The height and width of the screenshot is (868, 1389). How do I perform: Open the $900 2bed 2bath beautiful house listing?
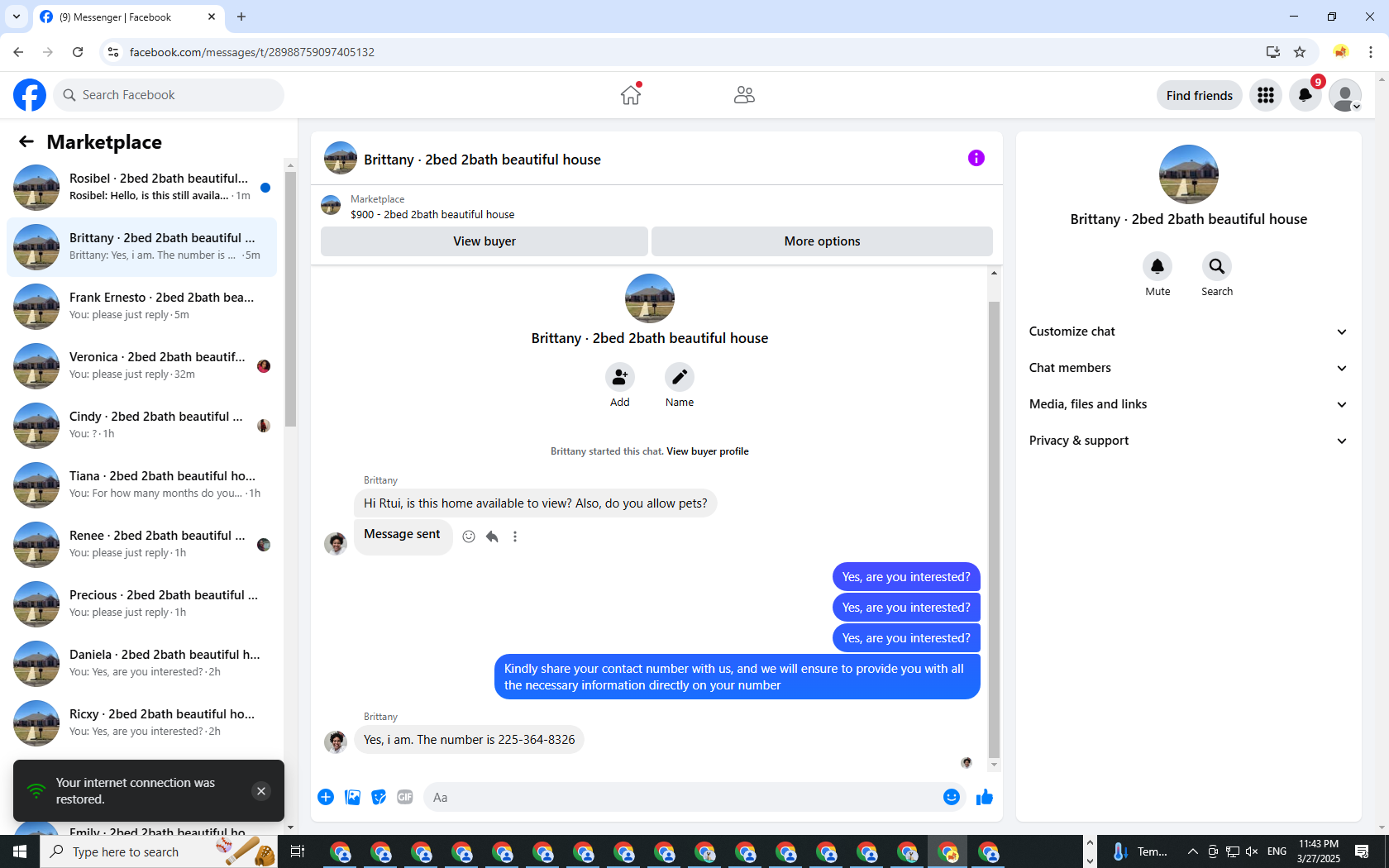click(x=432, y=214)
